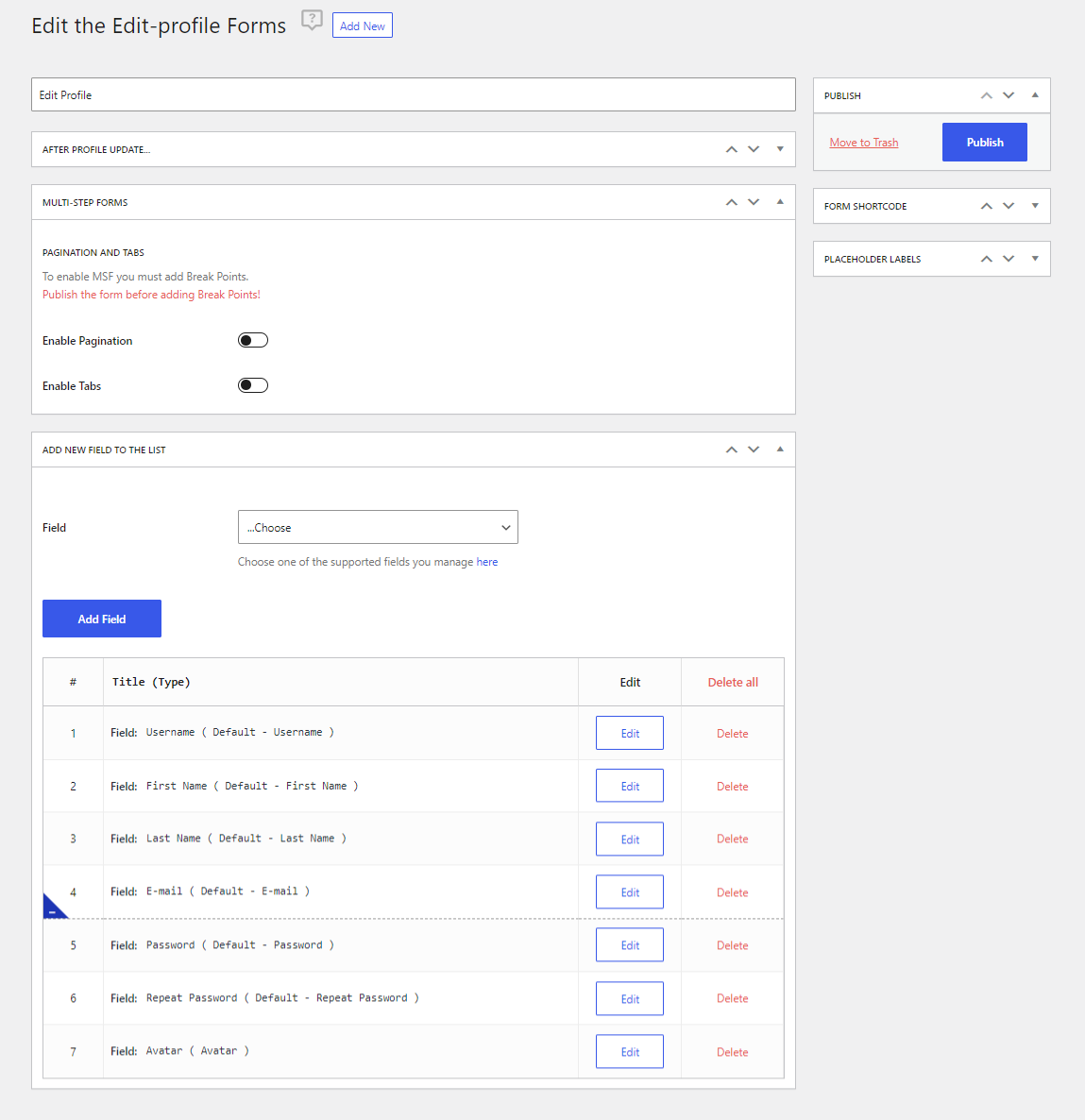Collapse the Multi-Step Forms panel
The height and width of the screenshot is (1120, 1085).
[780, 202]
